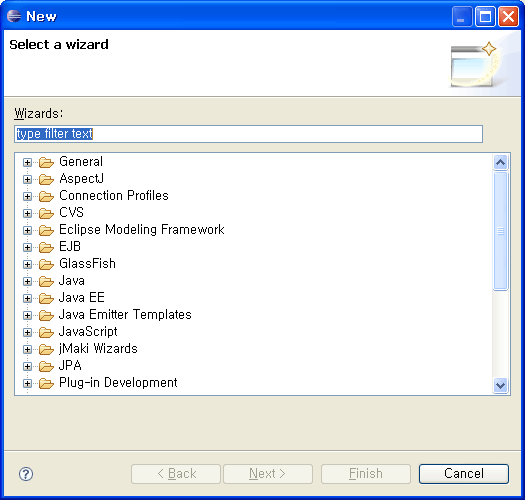Select the jMaki Wizards label

point(98,349)
